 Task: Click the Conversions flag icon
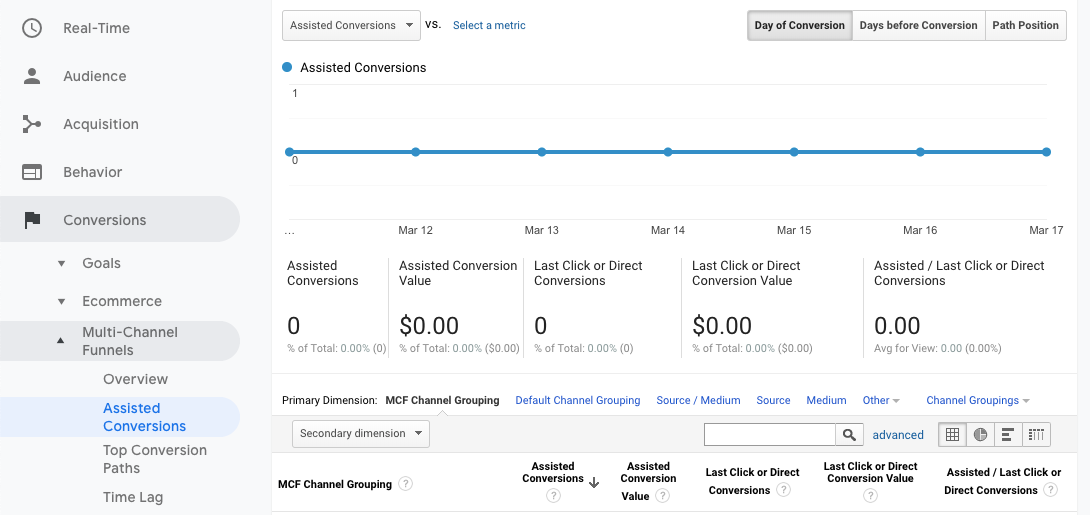(32, 220)
